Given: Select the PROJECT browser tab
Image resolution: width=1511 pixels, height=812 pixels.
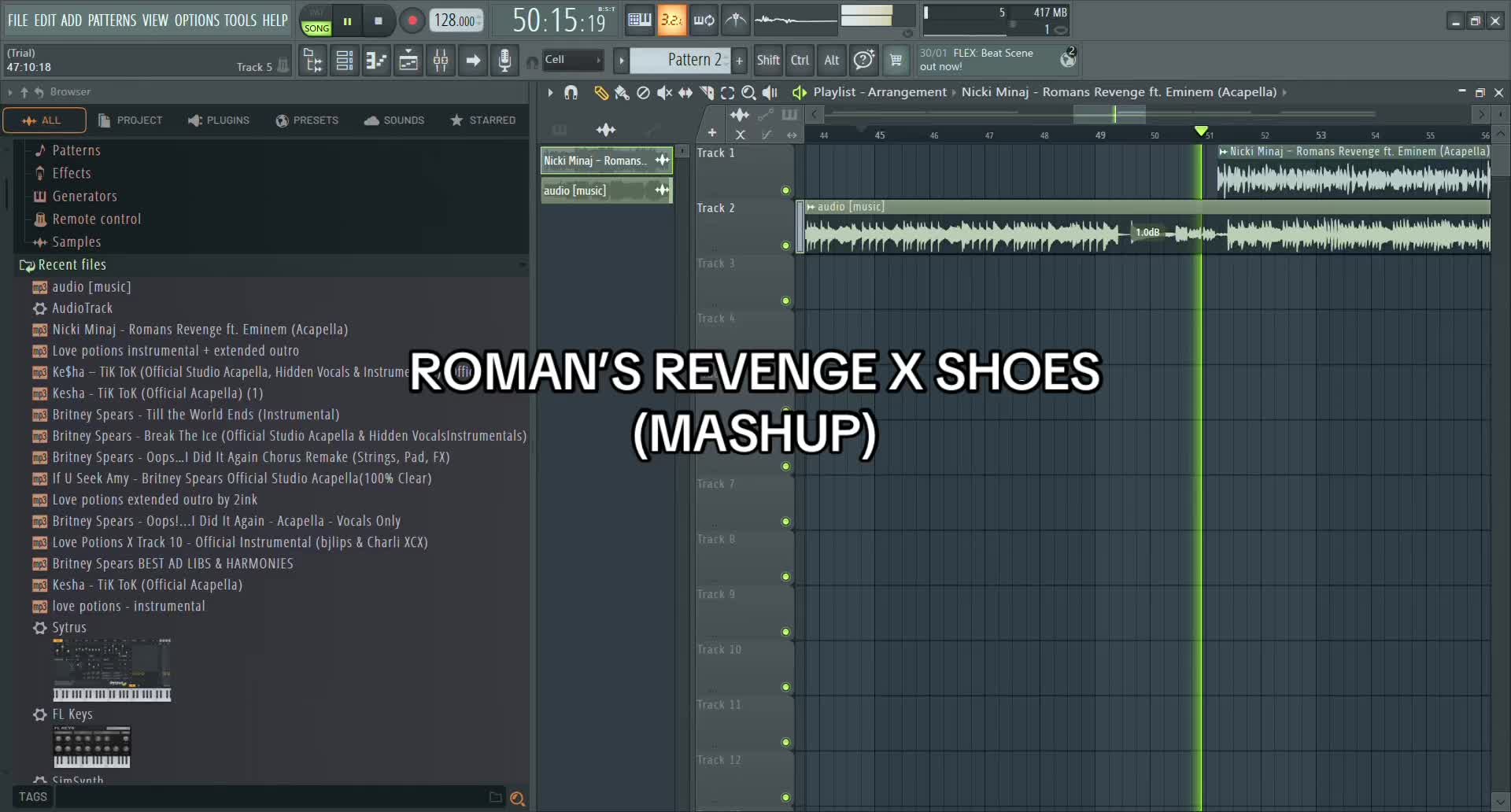Looking at the screenshot, I should [x=131, y=120].
